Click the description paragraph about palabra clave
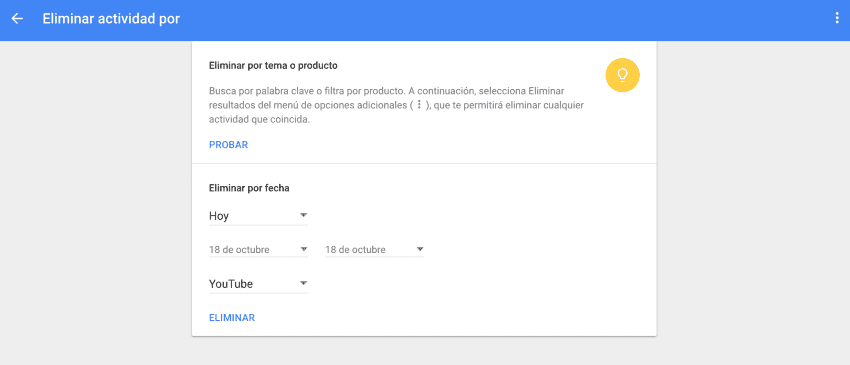 point(396,105)
